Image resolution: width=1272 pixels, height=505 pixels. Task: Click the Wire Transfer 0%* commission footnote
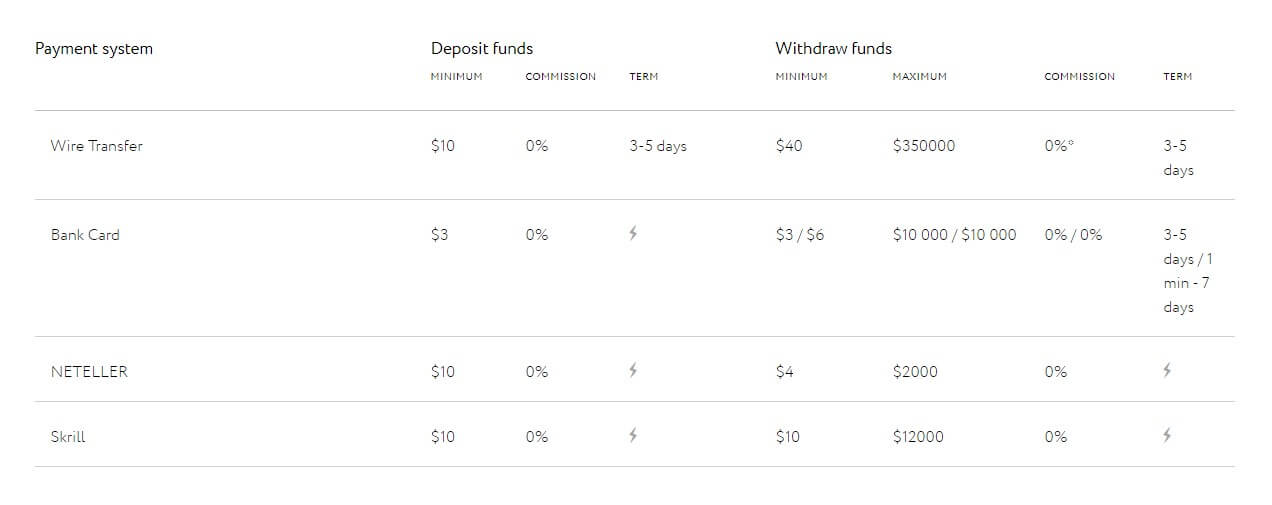click(1059, 146)
